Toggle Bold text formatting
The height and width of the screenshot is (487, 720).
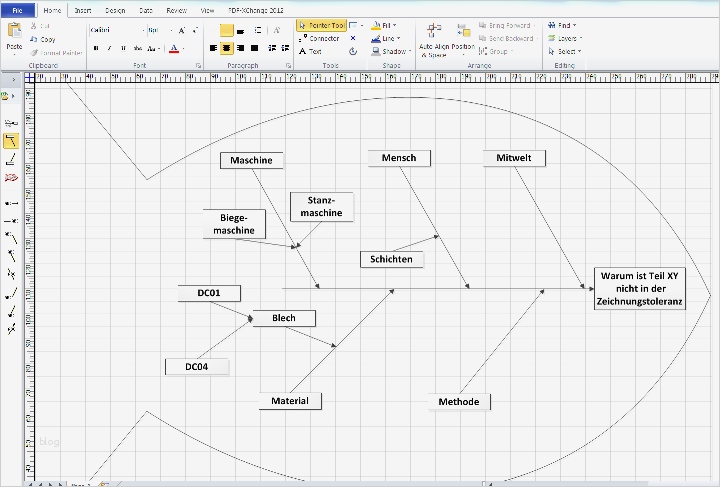coord(96,48)
